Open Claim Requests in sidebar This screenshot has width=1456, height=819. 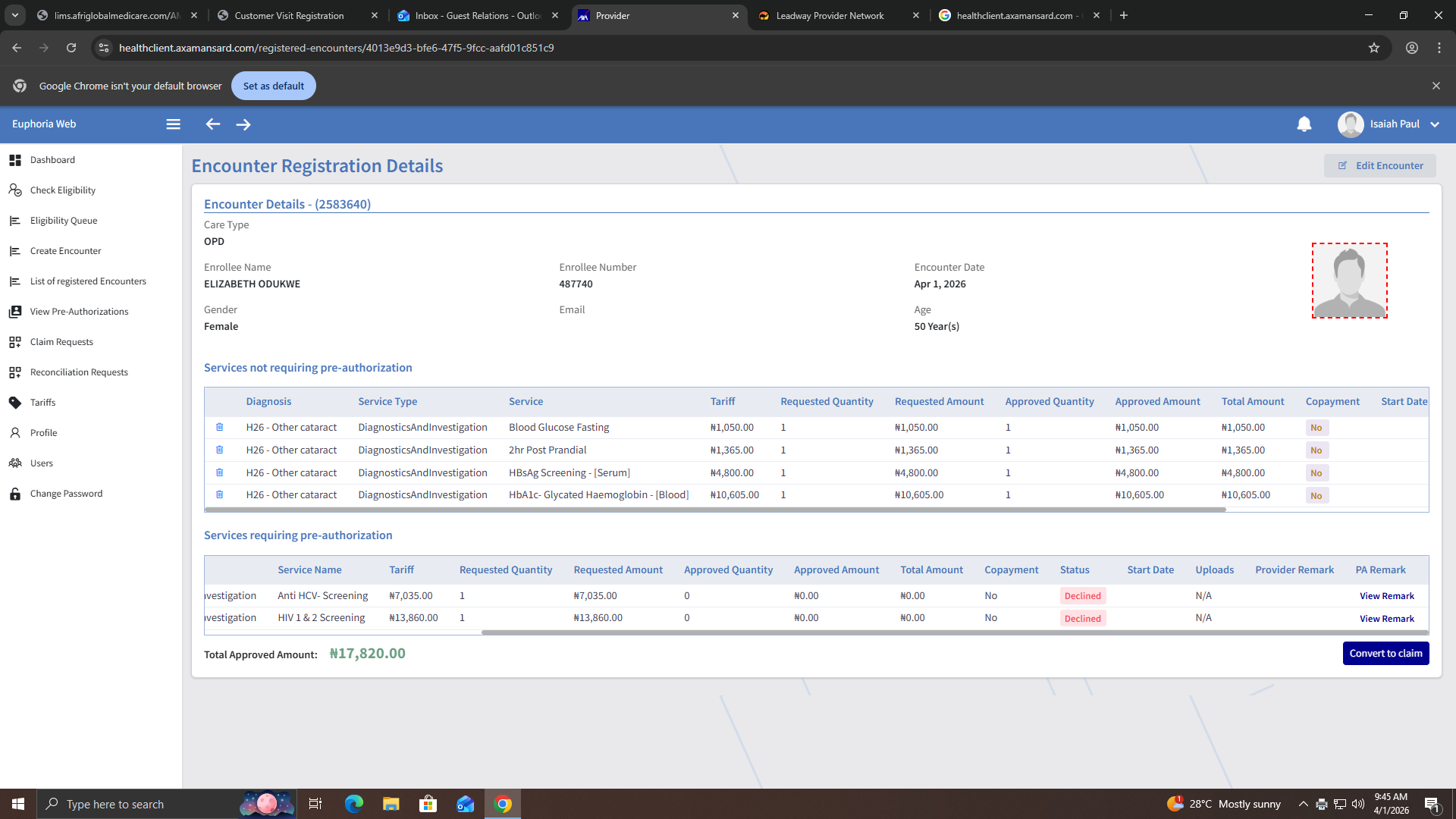click(x=61, y=342)
